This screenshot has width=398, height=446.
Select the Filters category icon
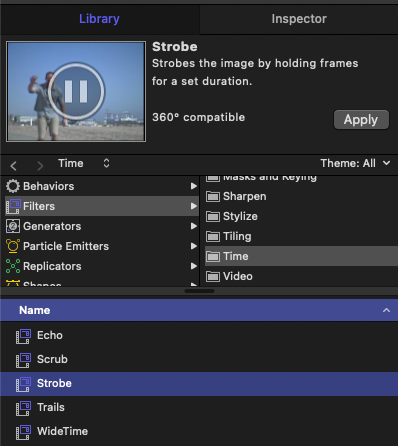point(13,206)
